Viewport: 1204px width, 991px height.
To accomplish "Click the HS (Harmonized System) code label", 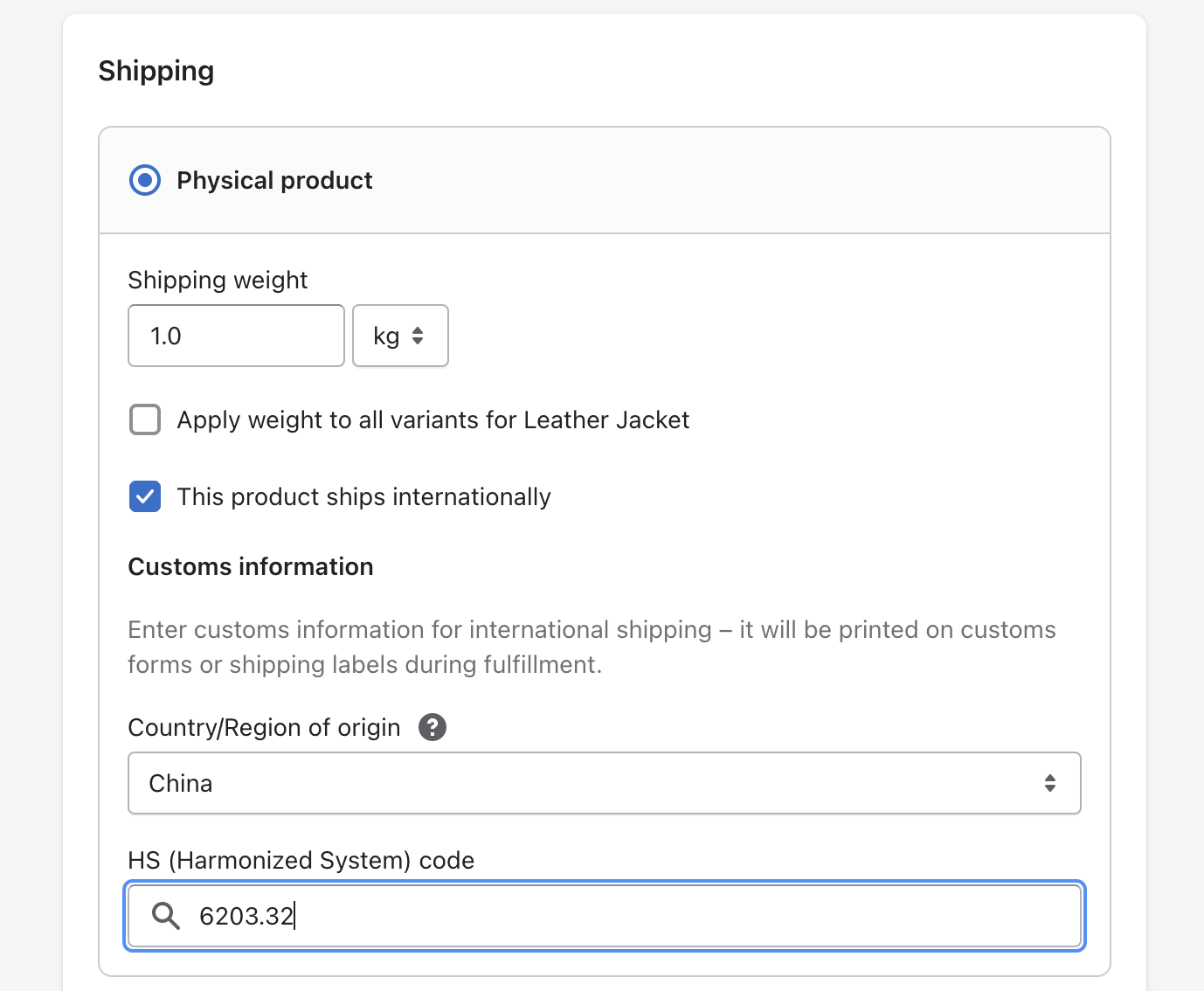I will click(301, 860).
